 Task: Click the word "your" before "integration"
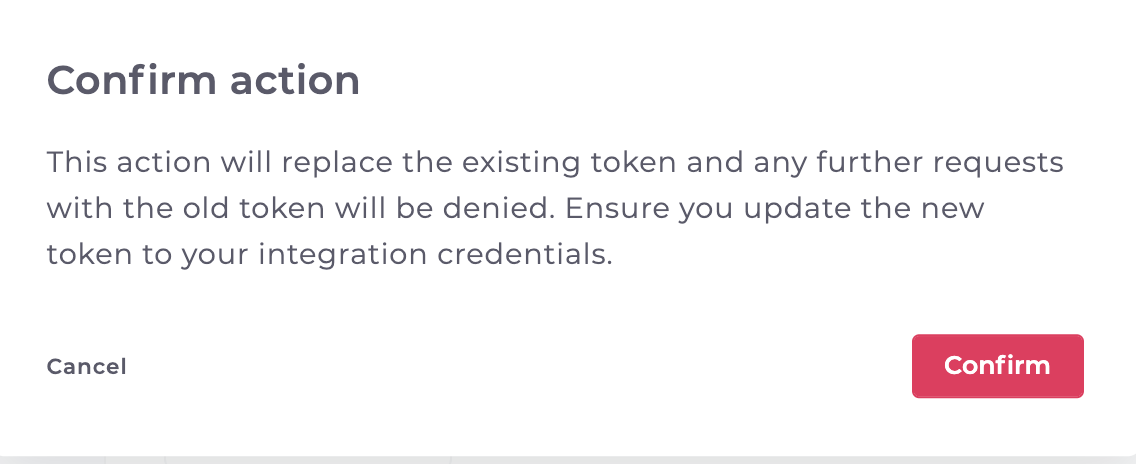point(212,255)
